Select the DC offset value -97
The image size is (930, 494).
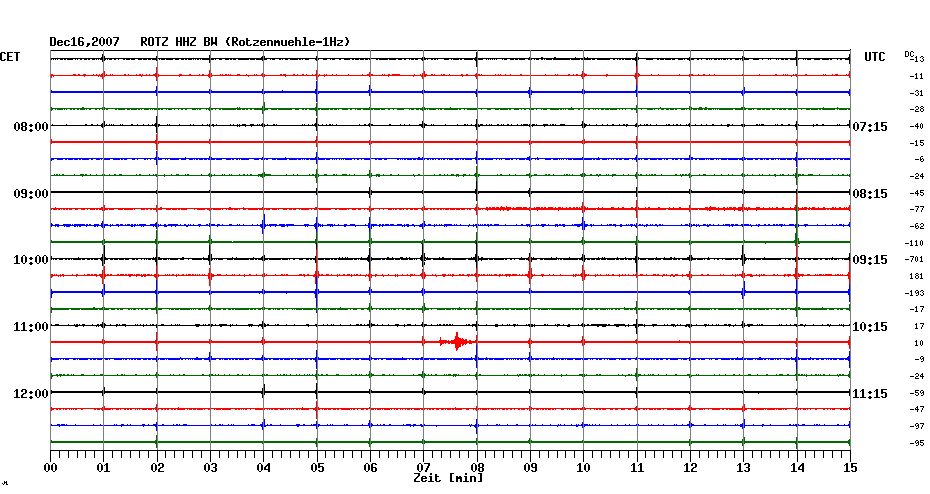tap(916, 426)
